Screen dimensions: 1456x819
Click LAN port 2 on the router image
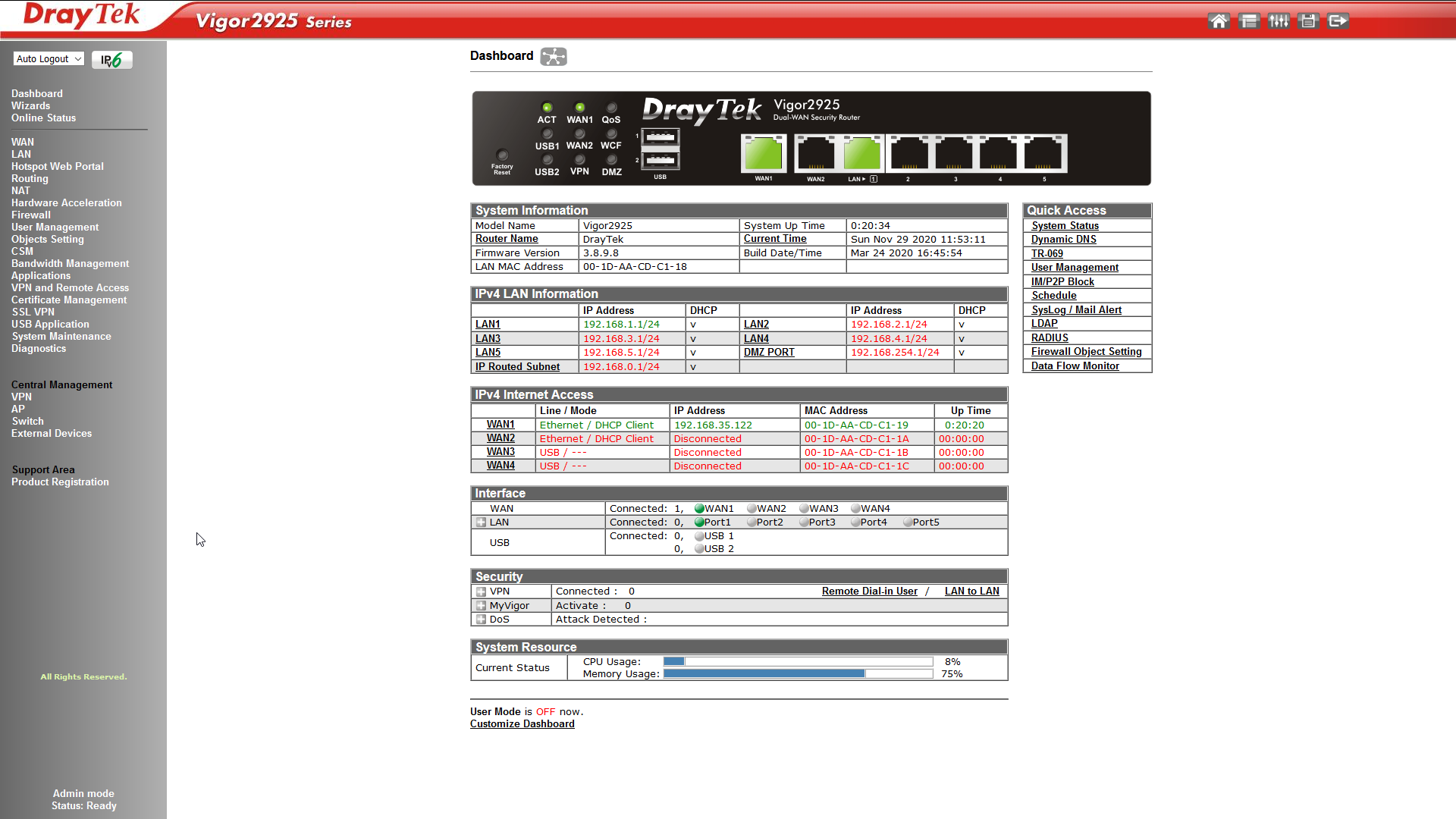[x=909, y=154]
